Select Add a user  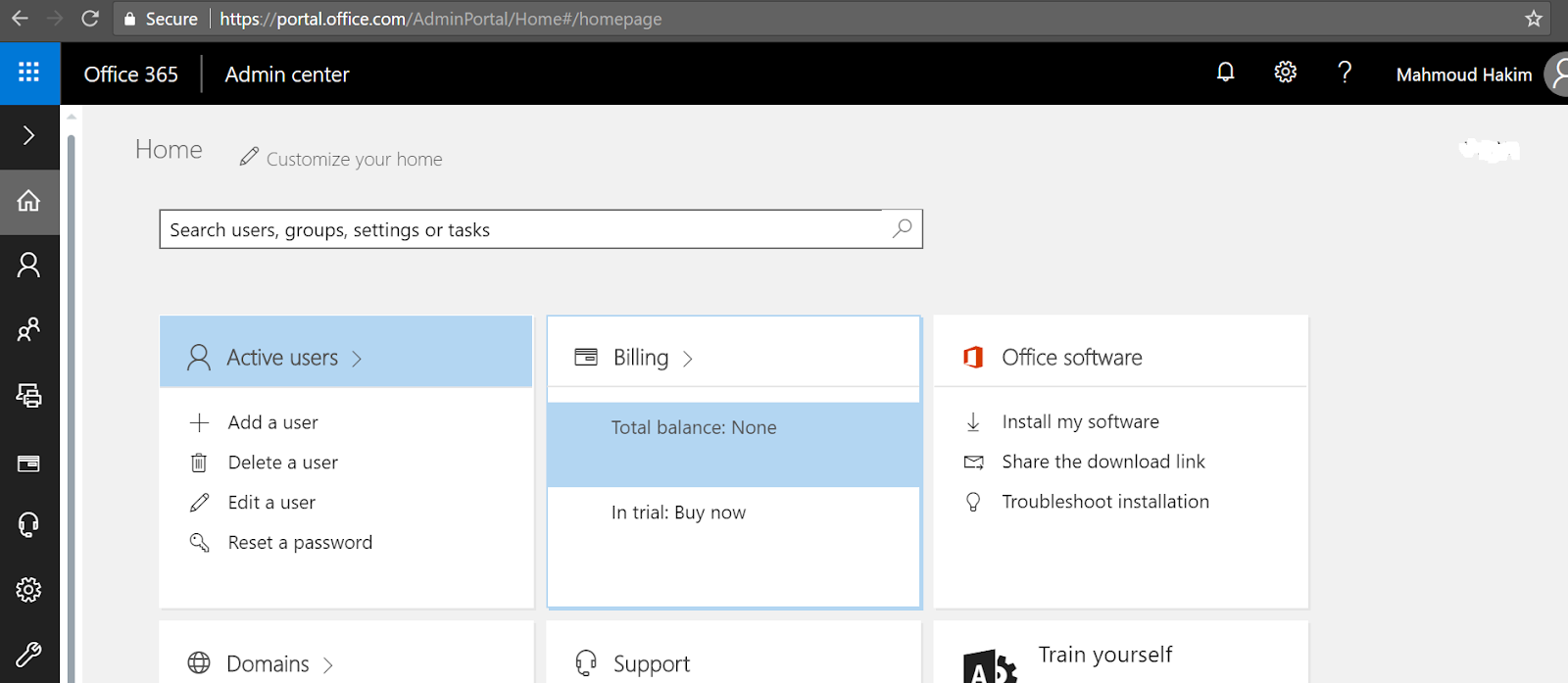coord(272,422)
